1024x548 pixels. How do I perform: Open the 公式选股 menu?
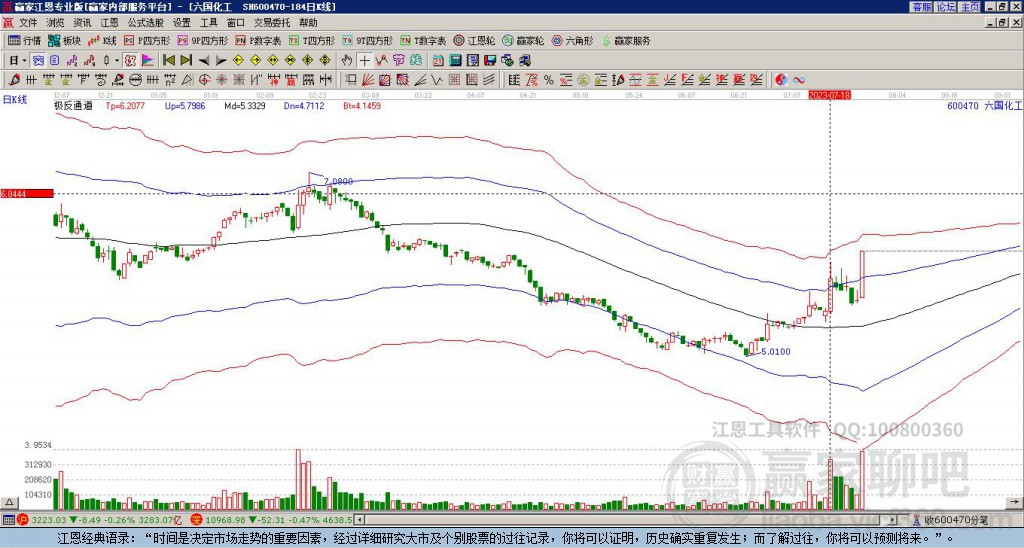tap(146, 23)
